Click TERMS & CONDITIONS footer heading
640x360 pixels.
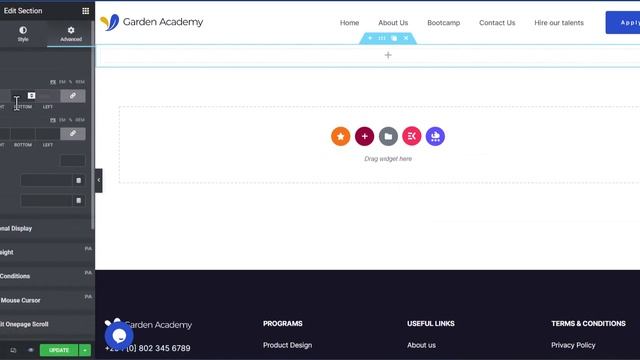pos(588,323)
